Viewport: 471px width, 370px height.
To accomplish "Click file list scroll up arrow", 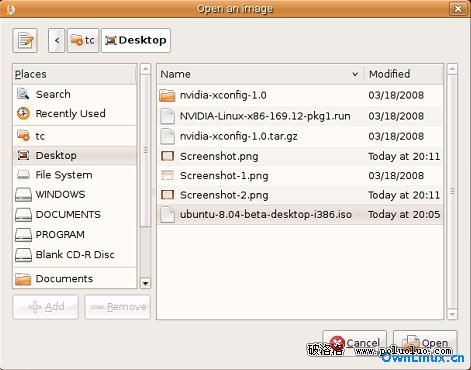I will coord(452,69).
